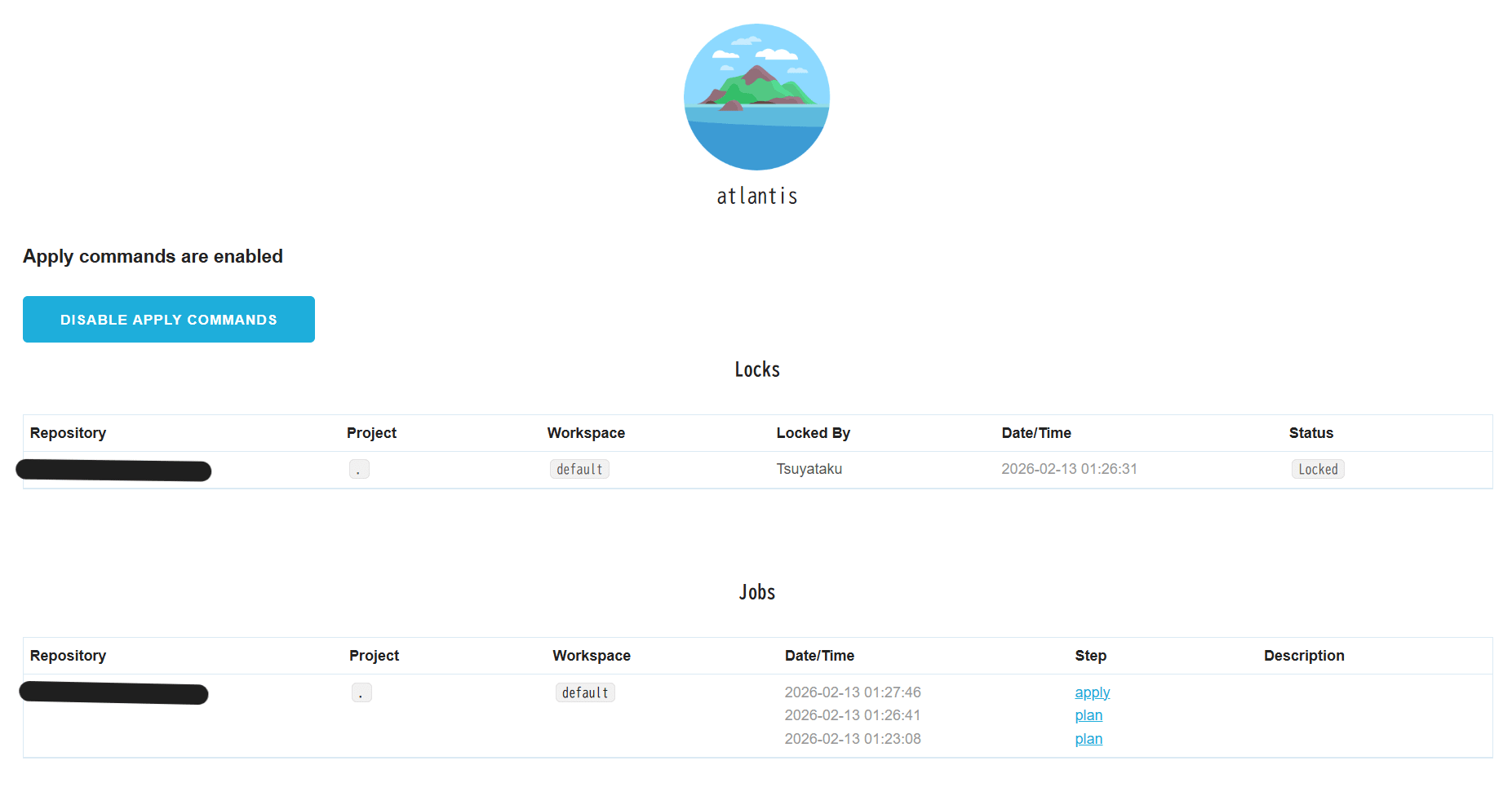Click the Jobs section heading
The image size is (1512, 805).
[757, 592]
